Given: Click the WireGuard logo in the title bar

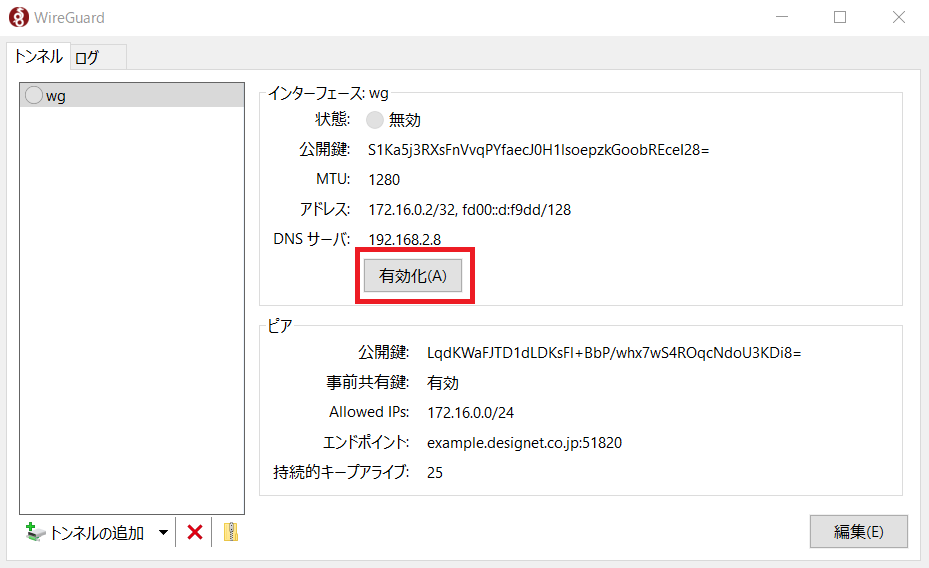Looking at the screenshot, I should point(18,17).
